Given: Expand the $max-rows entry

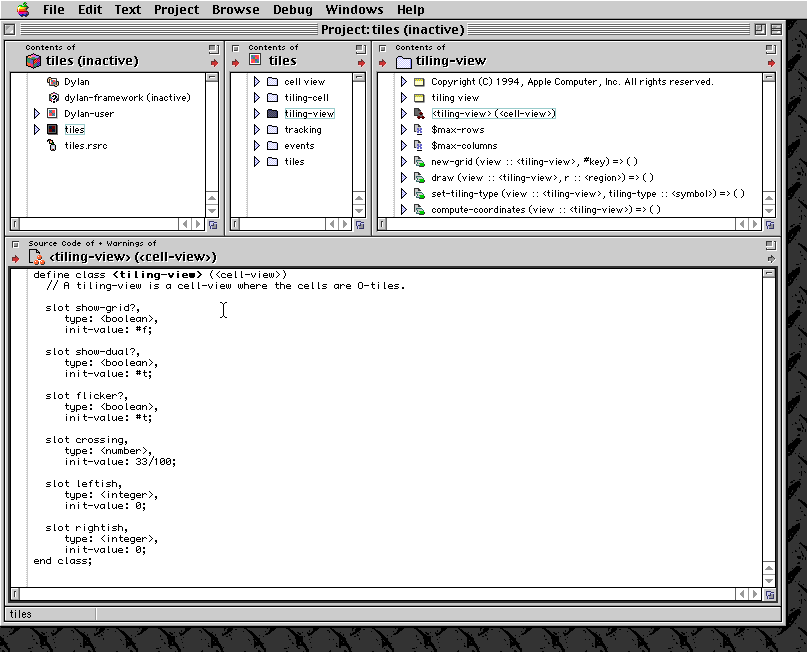Looking at the screenshot, I should click(x=404, y=129).
